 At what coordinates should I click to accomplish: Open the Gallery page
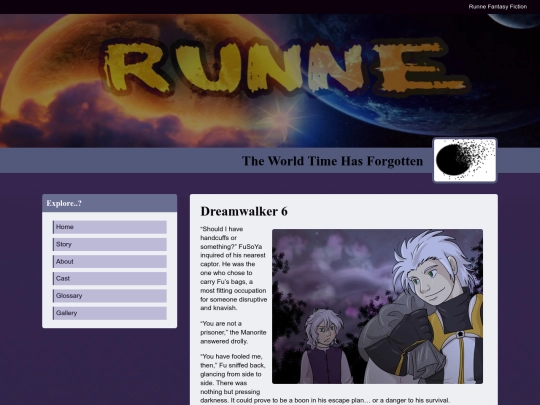[x=110, y=313]
